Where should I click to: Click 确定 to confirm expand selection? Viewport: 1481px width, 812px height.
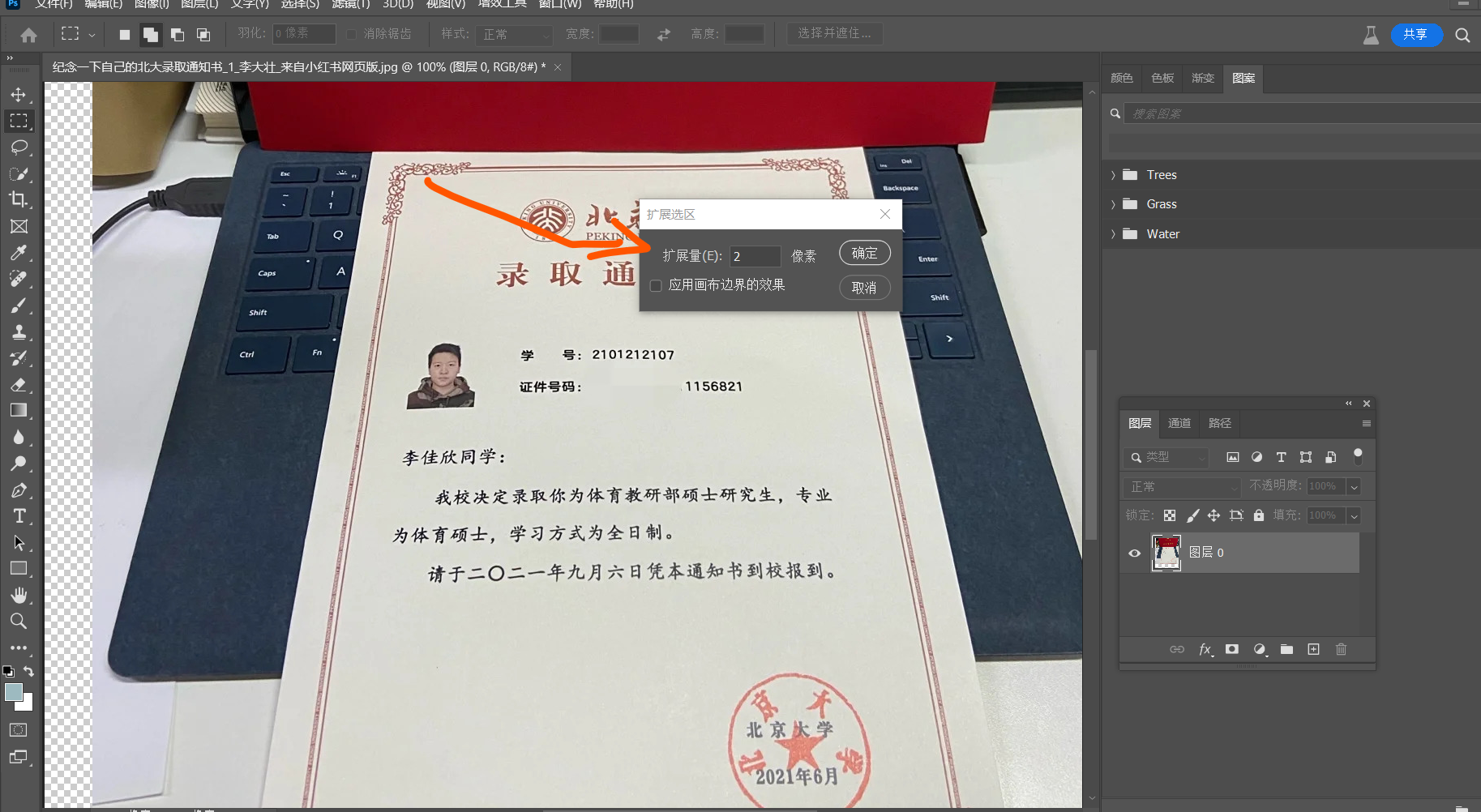pyautogui.click(x=865, y=253)
